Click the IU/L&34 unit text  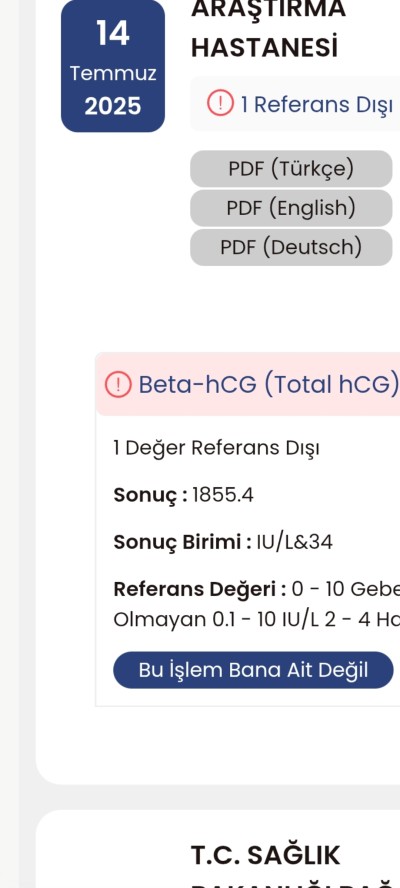click(294, 543)
